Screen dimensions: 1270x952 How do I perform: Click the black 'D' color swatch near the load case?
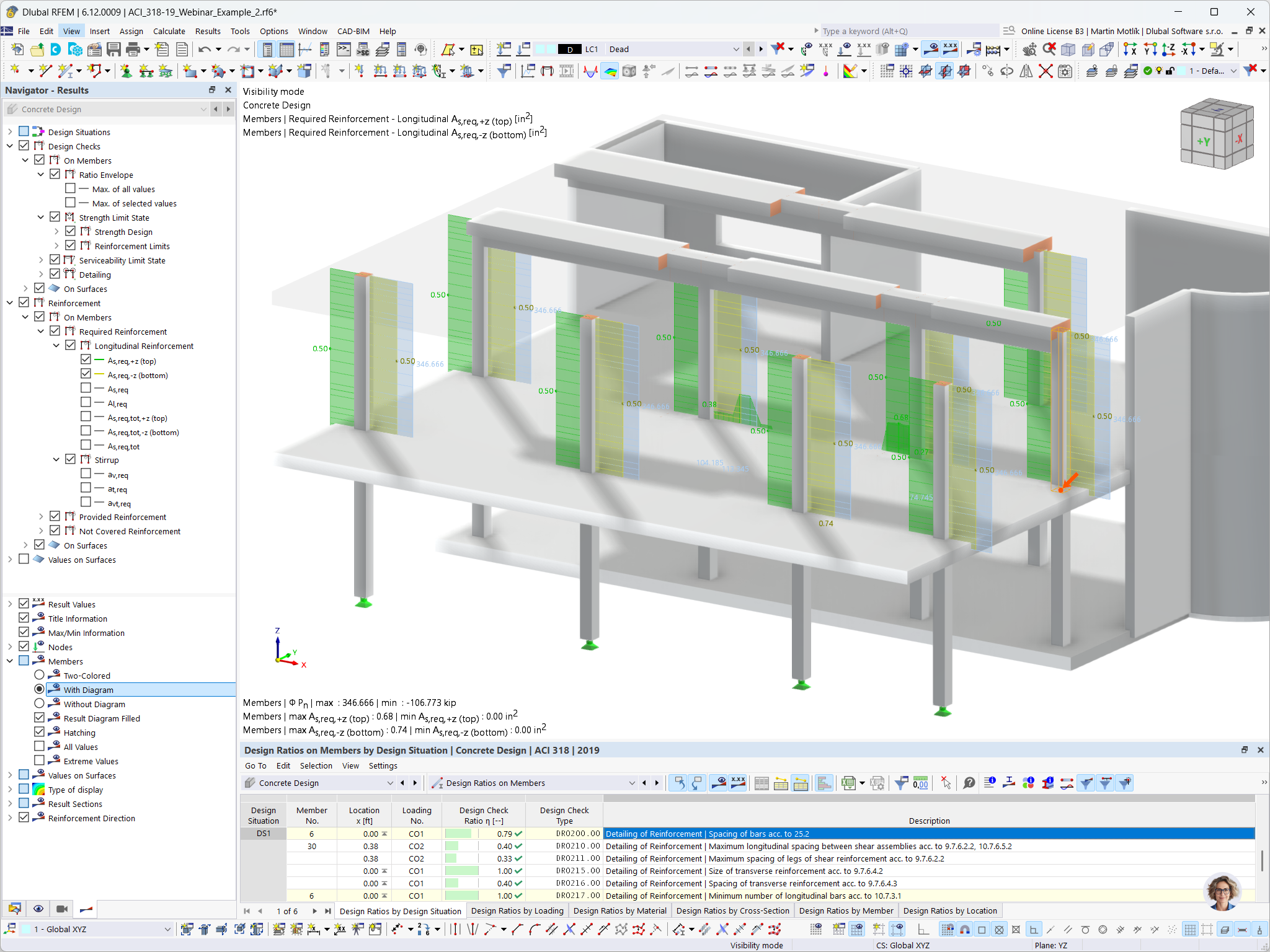coord(570,49)
